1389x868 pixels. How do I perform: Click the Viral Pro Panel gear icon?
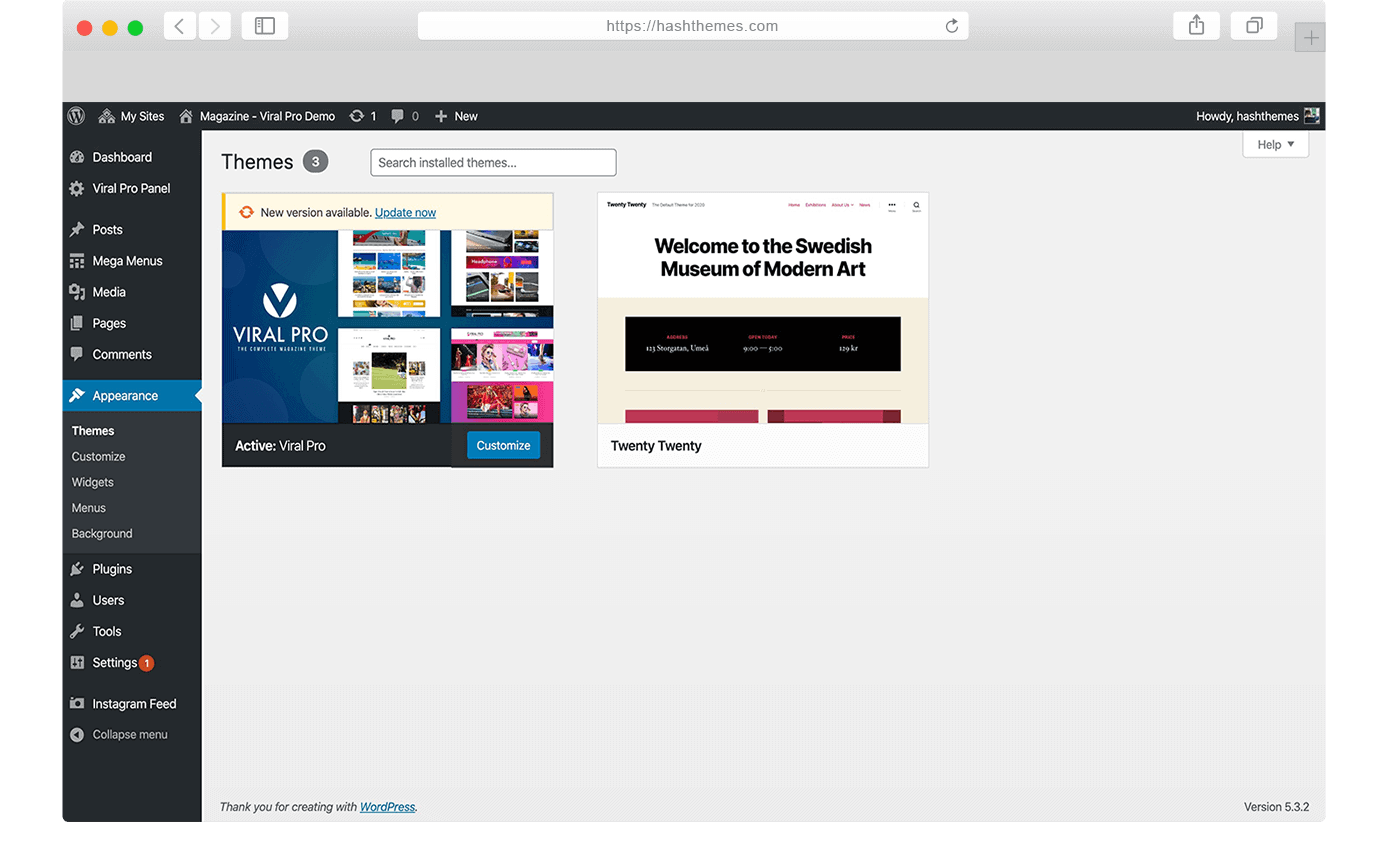tap(77, 188)
